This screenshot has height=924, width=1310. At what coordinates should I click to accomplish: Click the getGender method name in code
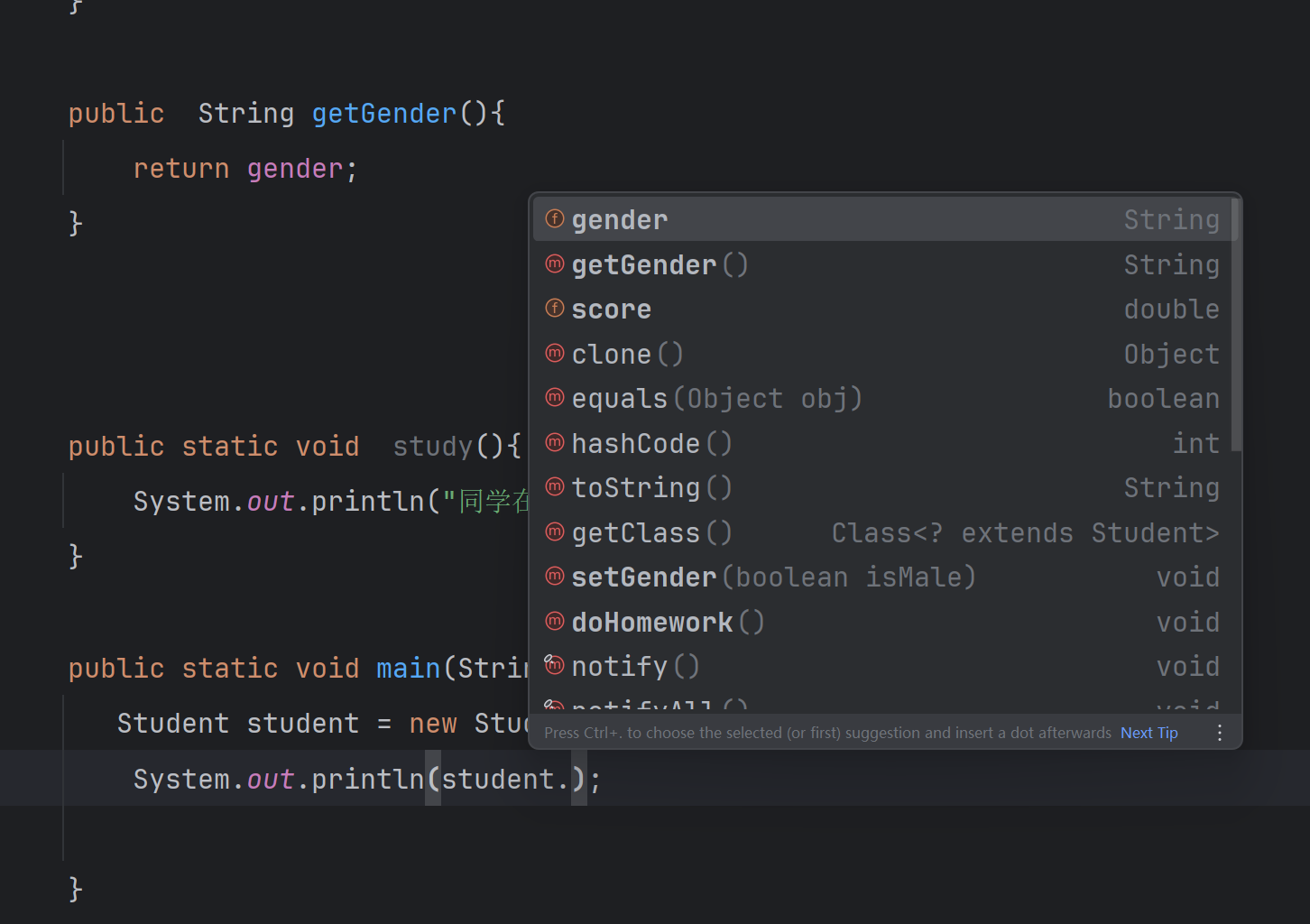384,114
